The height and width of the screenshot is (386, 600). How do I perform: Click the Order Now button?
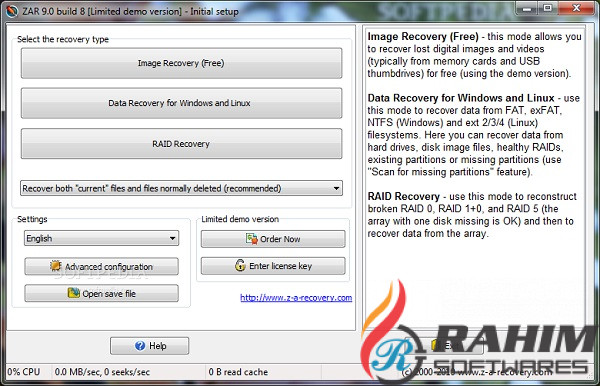tap(273, 239)
